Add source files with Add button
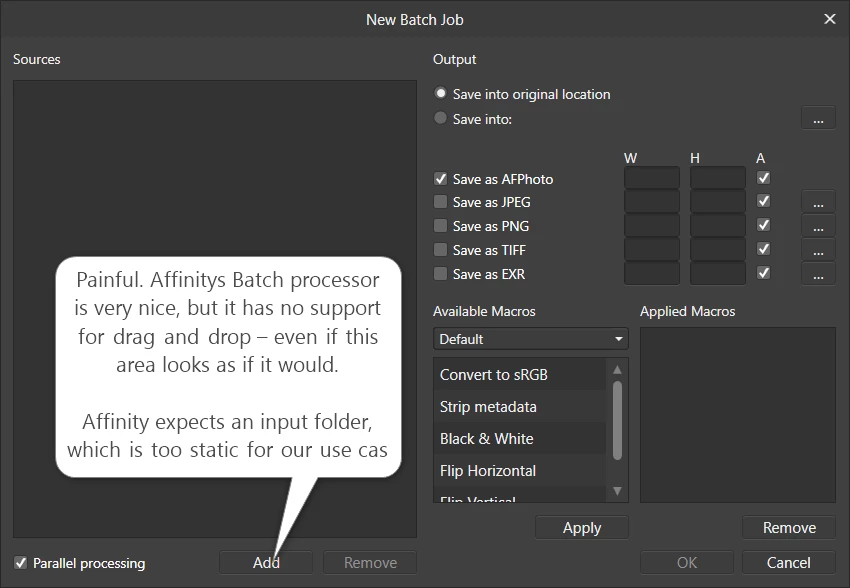 tap(266, 563)
